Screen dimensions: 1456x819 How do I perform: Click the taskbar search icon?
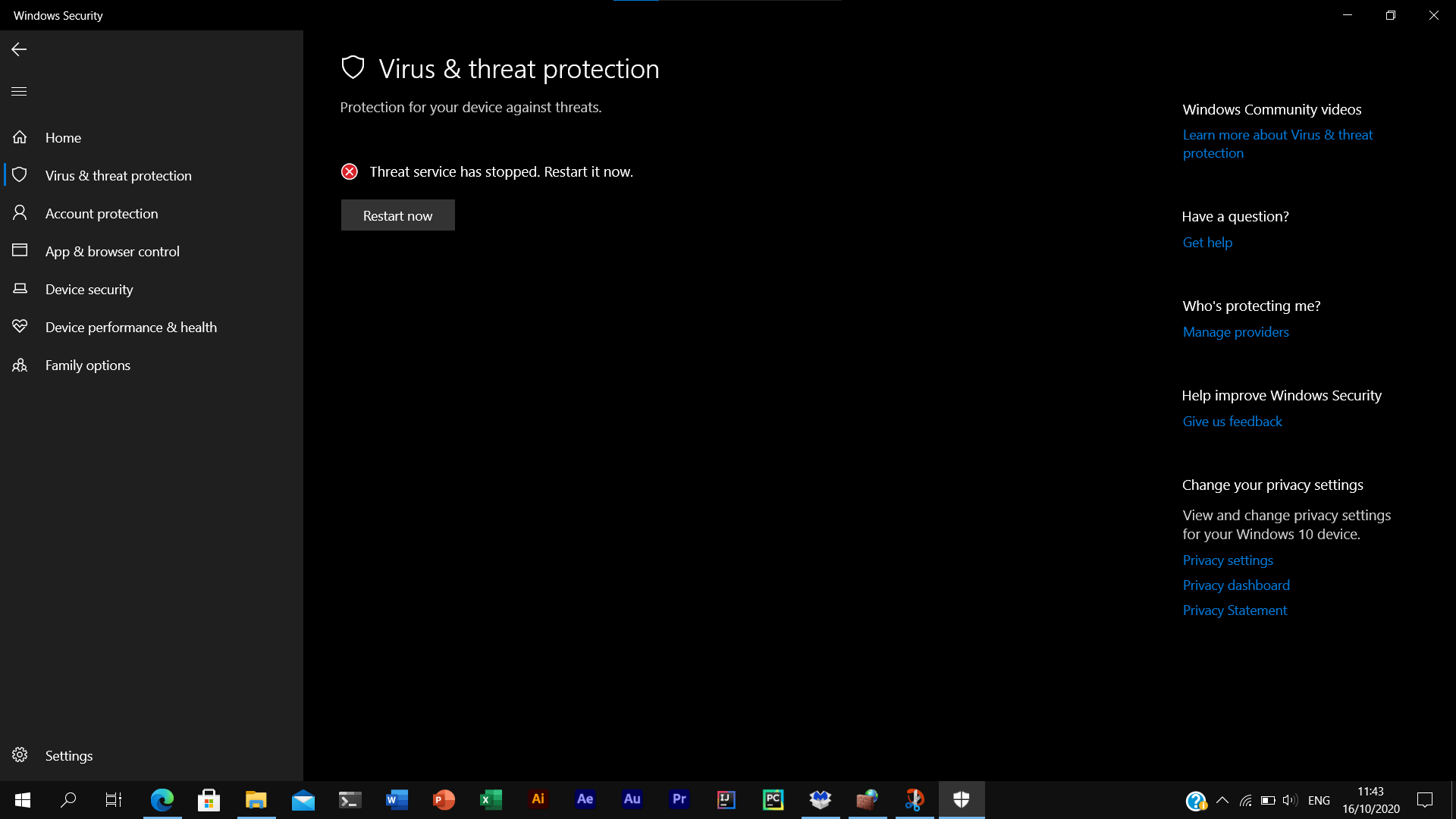pyautogui.click(x=68, y=800)
